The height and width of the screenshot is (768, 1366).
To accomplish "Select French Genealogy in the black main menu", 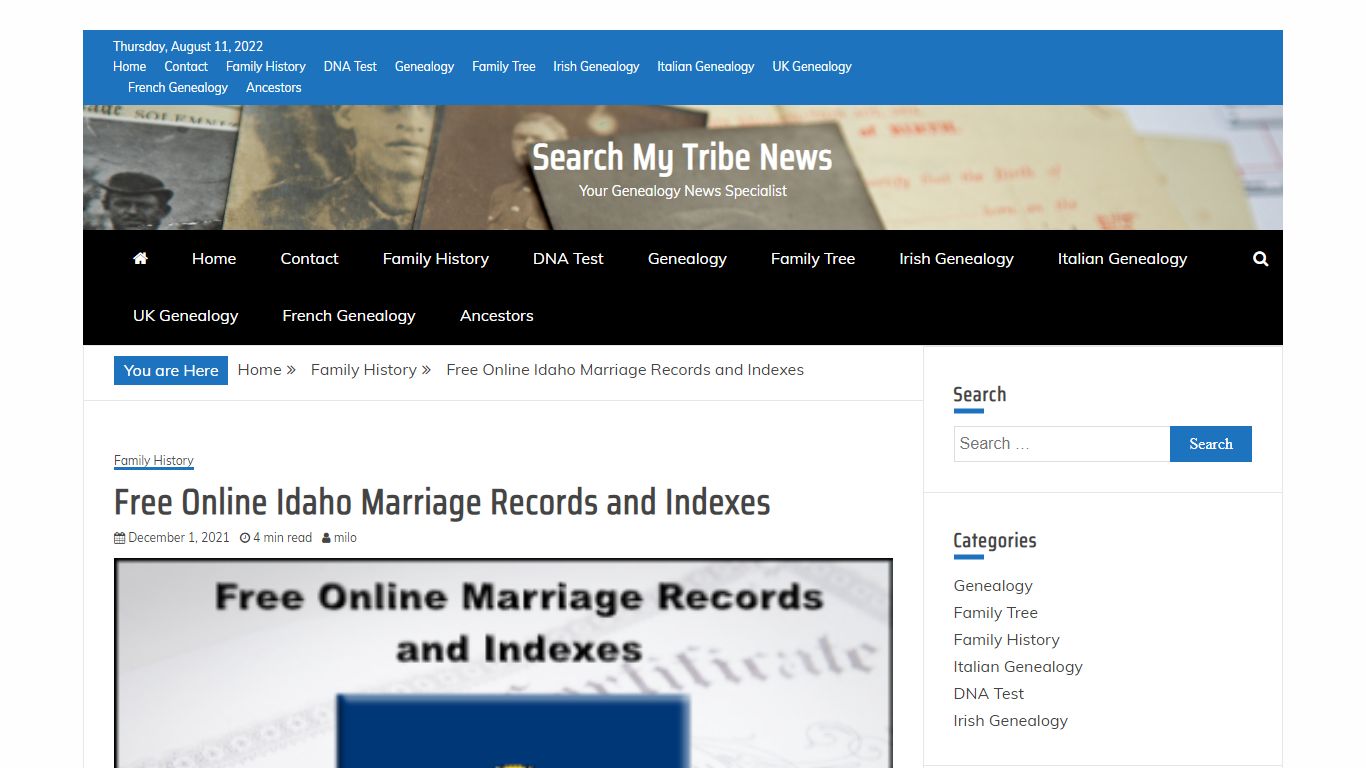I will 349,315.
